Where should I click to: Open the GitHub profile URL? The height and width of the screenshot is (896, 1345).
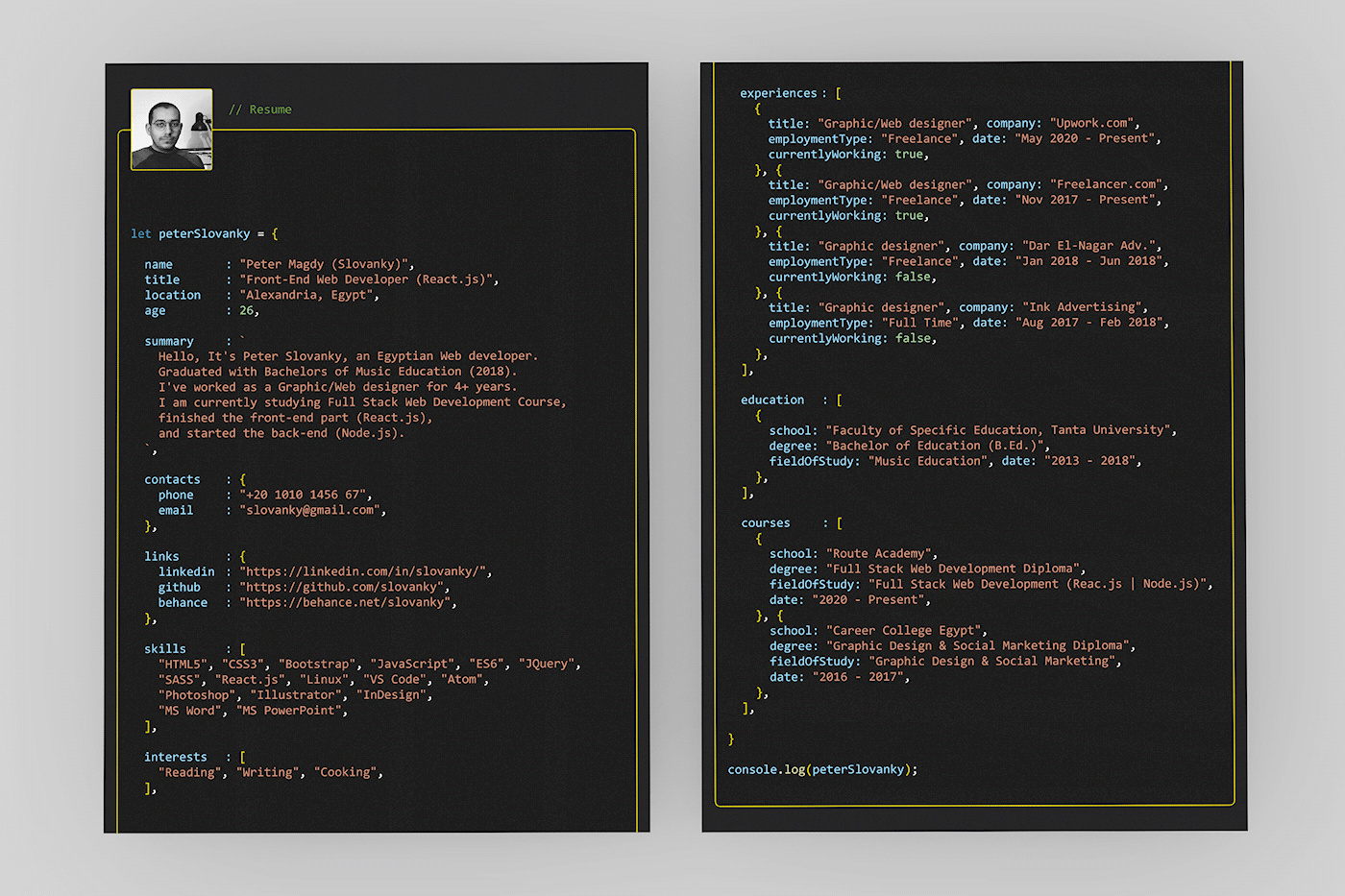pyautogui.click(x=343, y=587)
